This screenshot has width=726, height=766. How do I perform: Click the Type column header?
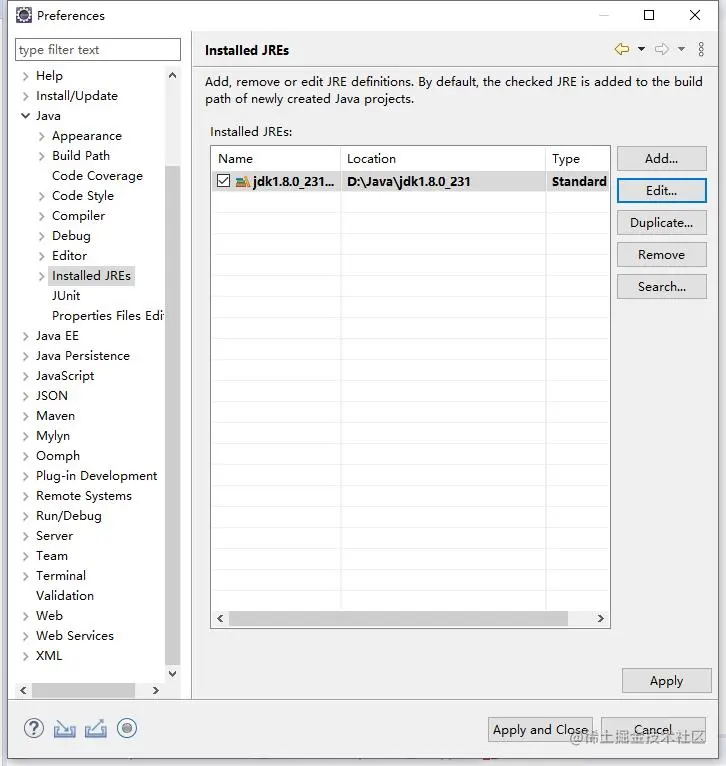click(578, 159)
